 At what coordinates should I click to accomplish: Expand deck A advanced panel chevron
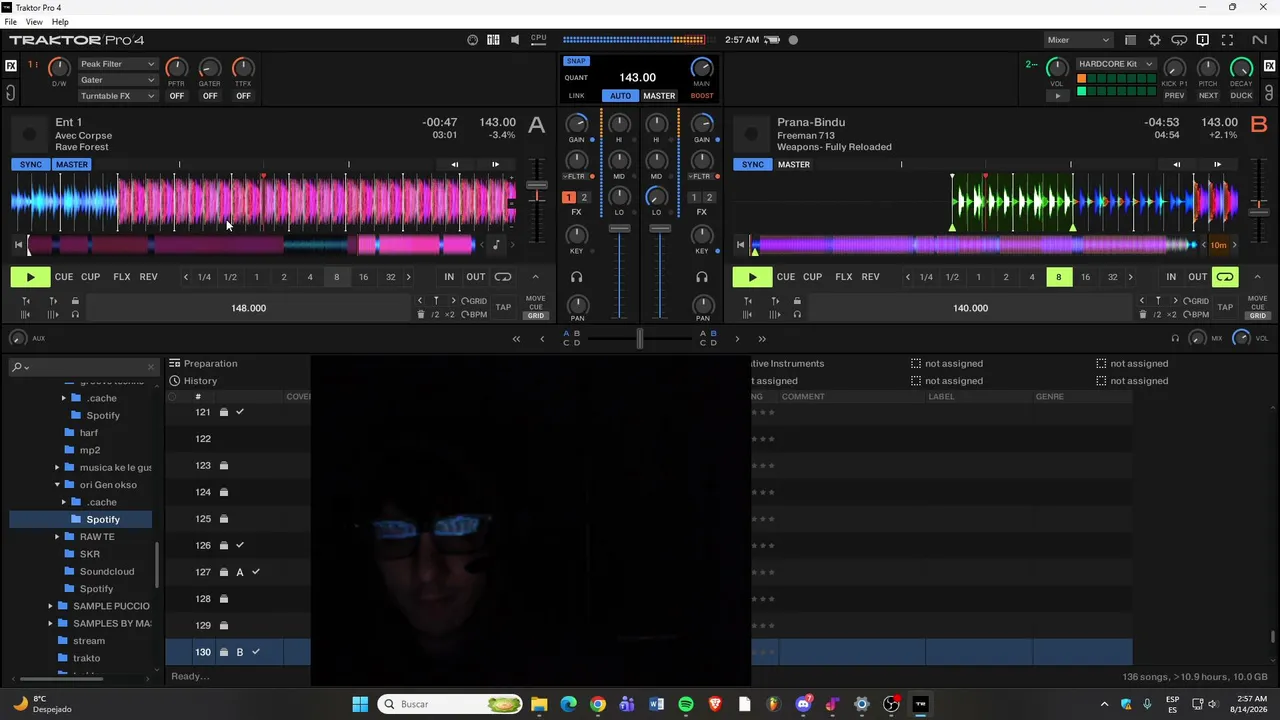click(535, 277)
